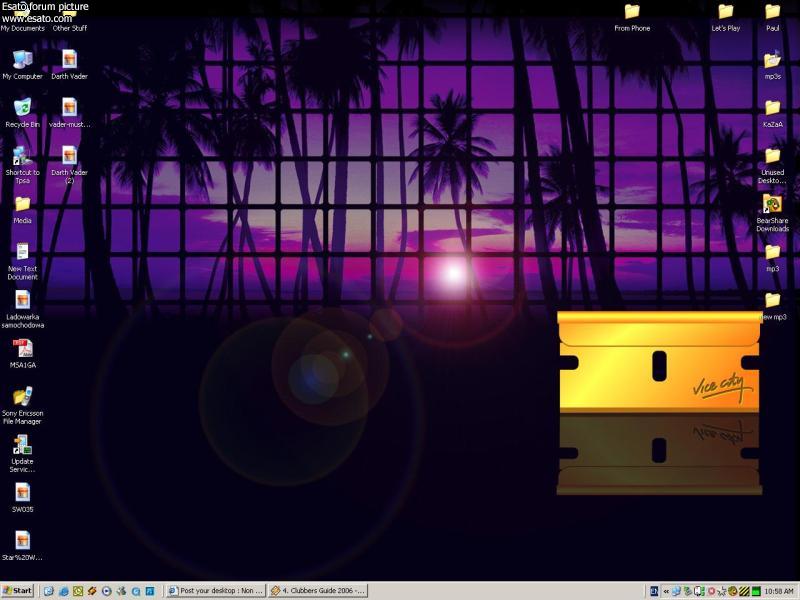
Task: Click the mobile phone tray icon
Action: tap(699, 591)
